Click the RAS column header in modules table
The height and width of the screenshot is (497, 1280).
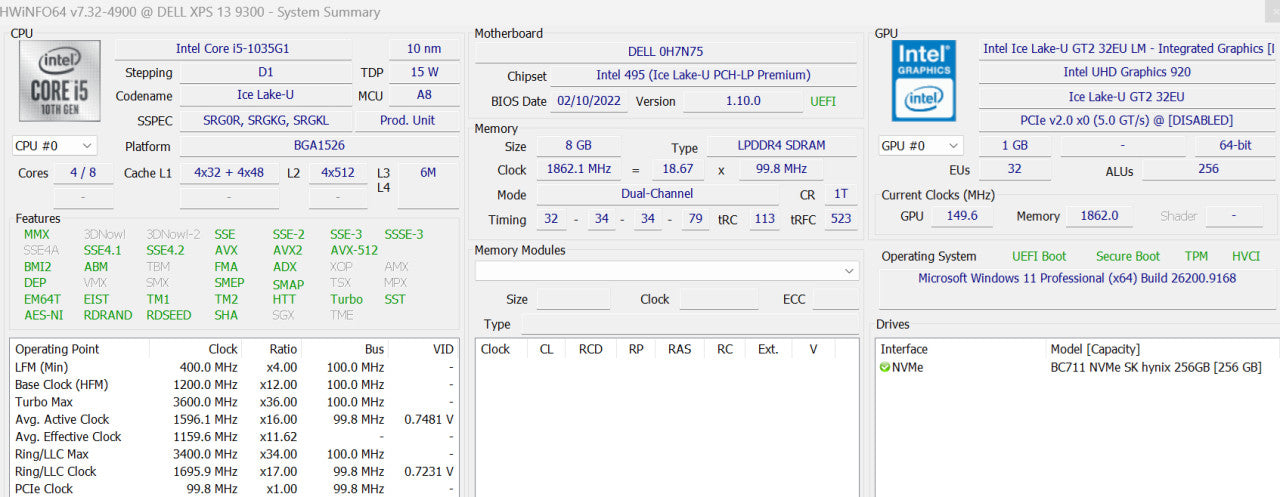coord(680,349)
